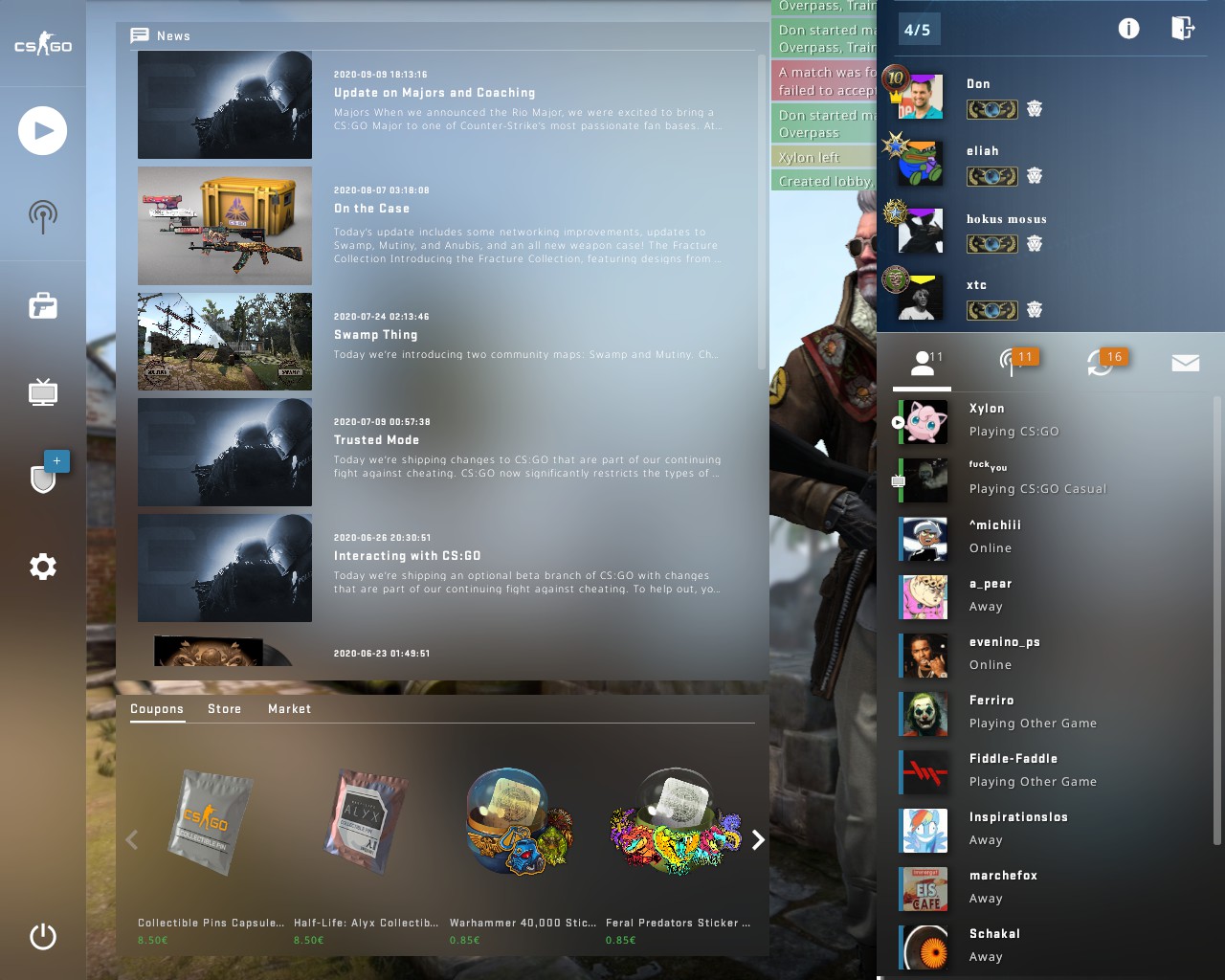Click xtc's avatar in the lobby
This screenshot has width=1225, height=980.
pyautogui.click(x=921, y=297)
